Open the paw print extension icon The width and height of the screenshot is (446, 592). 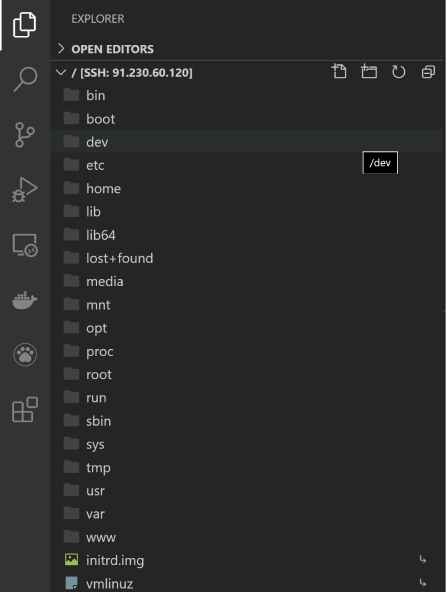tap(25, 355)
